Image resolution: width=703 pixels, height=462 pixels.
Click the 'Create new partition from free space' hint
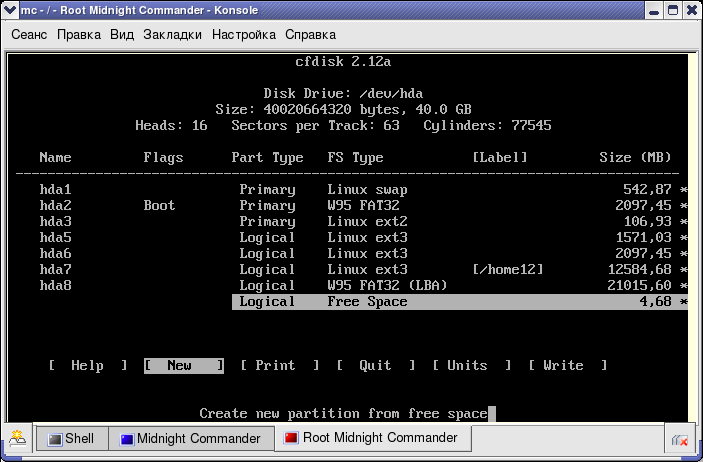coord(343,413)
